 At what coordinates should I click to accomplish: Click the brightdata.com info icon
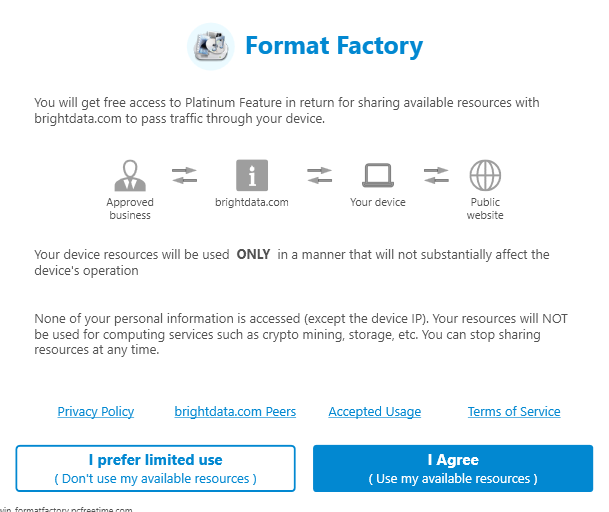click(x=252, y=175)
